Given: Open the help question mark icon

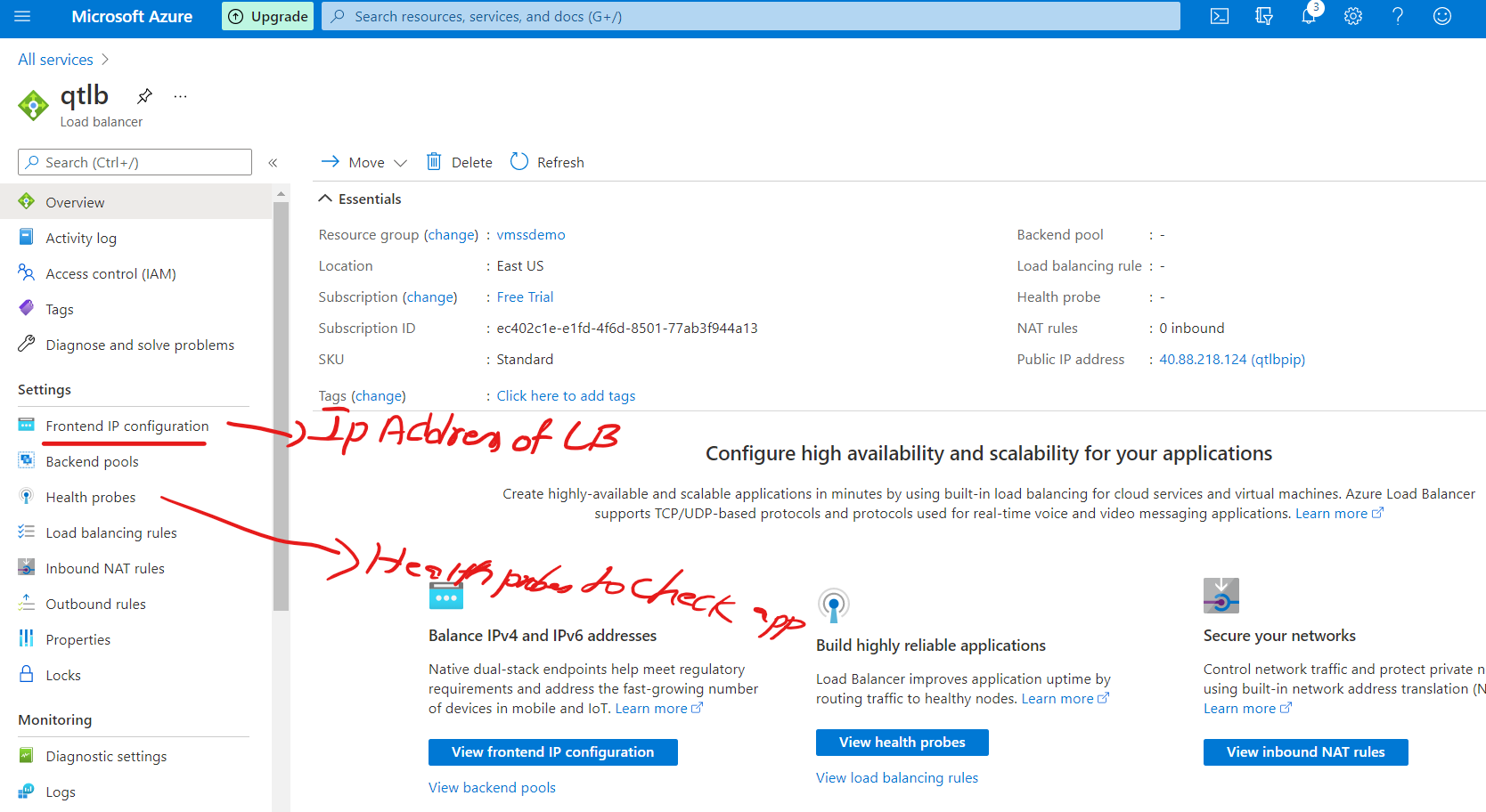Looking at the screenshot, I should click(1398, 16).
